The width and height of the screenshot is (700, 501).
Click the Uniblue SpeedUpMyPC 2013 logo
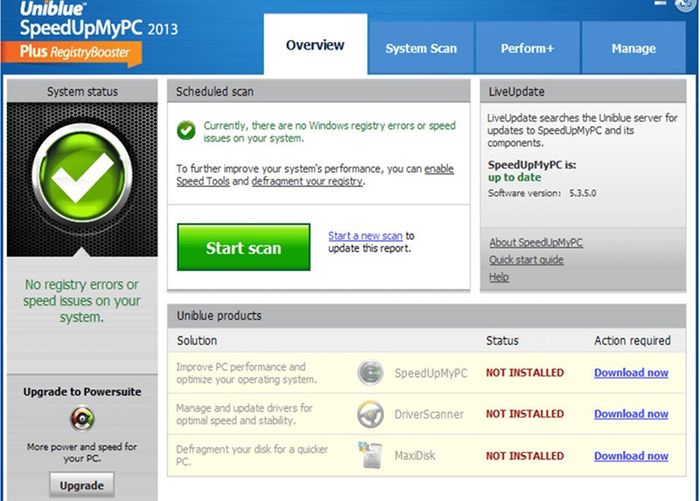pyautogui.click(x=98, y=19)
